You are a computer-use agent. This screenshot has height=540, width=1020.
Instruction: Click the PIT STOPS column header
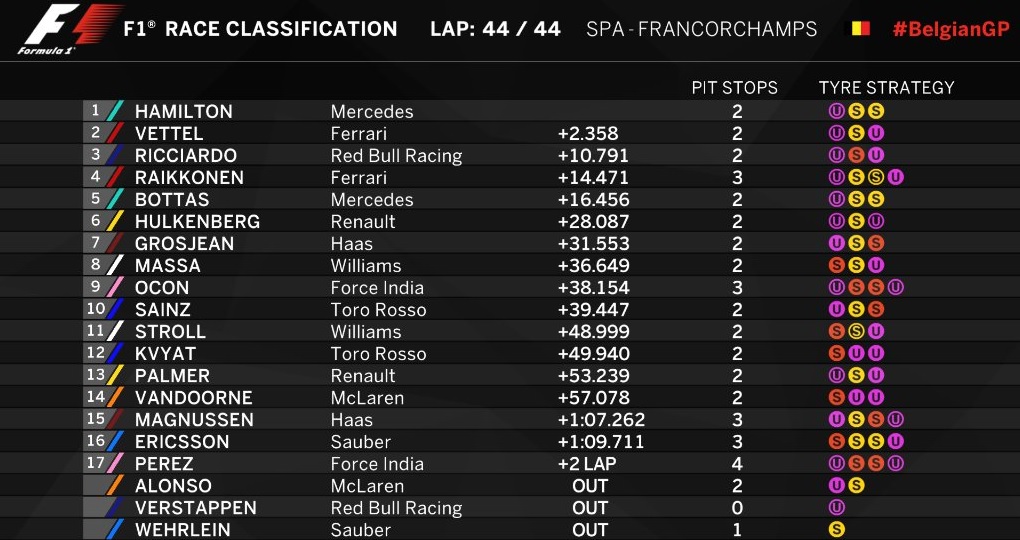(x=734, y=88)
